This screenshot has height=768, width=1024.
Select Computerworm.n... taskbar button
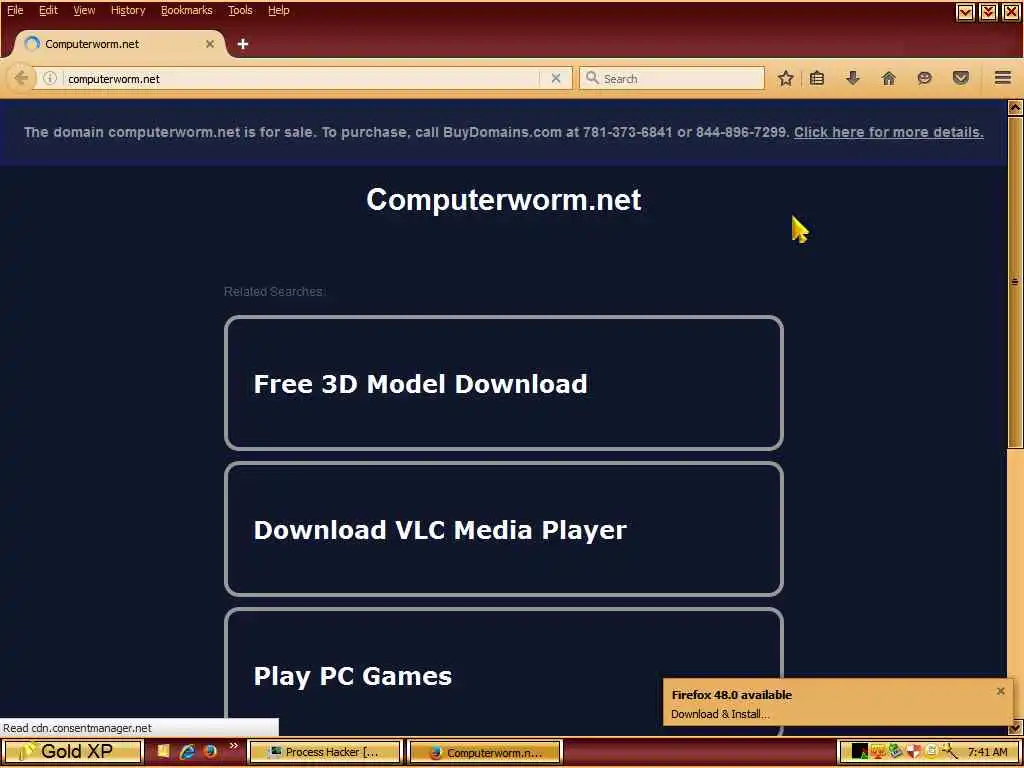(x=485, y=752)
